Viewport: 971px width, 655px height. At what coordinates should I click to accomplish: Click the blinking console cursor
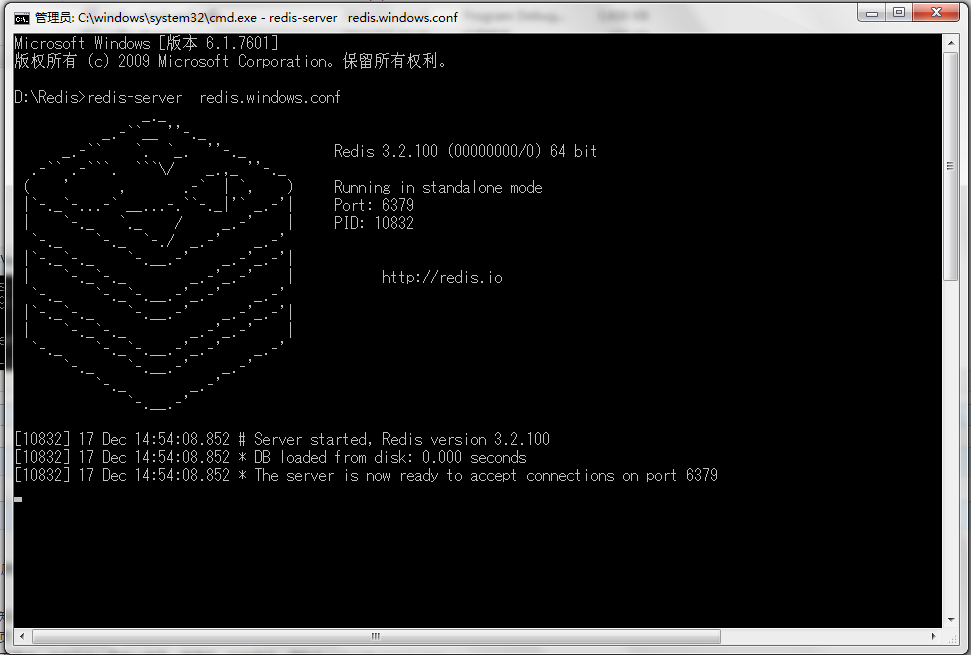(18, 498)
